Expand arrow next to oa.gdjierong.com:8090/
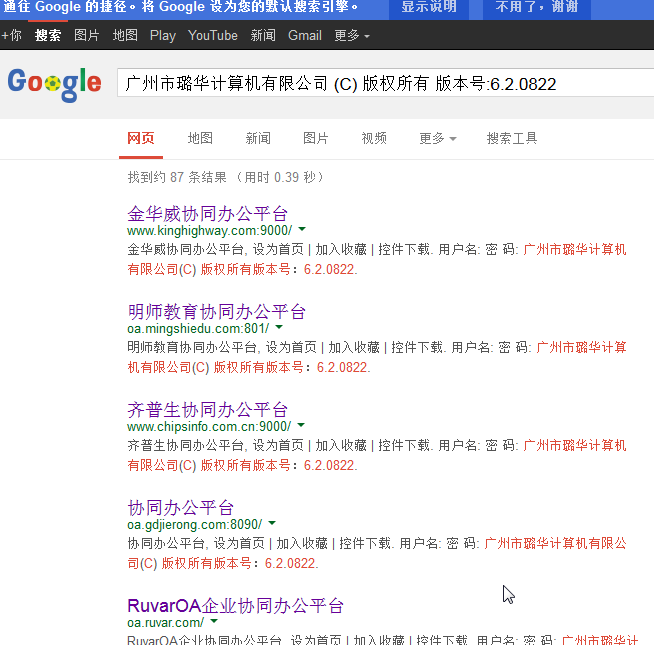Image resolution: width=654 pixels, height=645 pixels. pos(272,523)
